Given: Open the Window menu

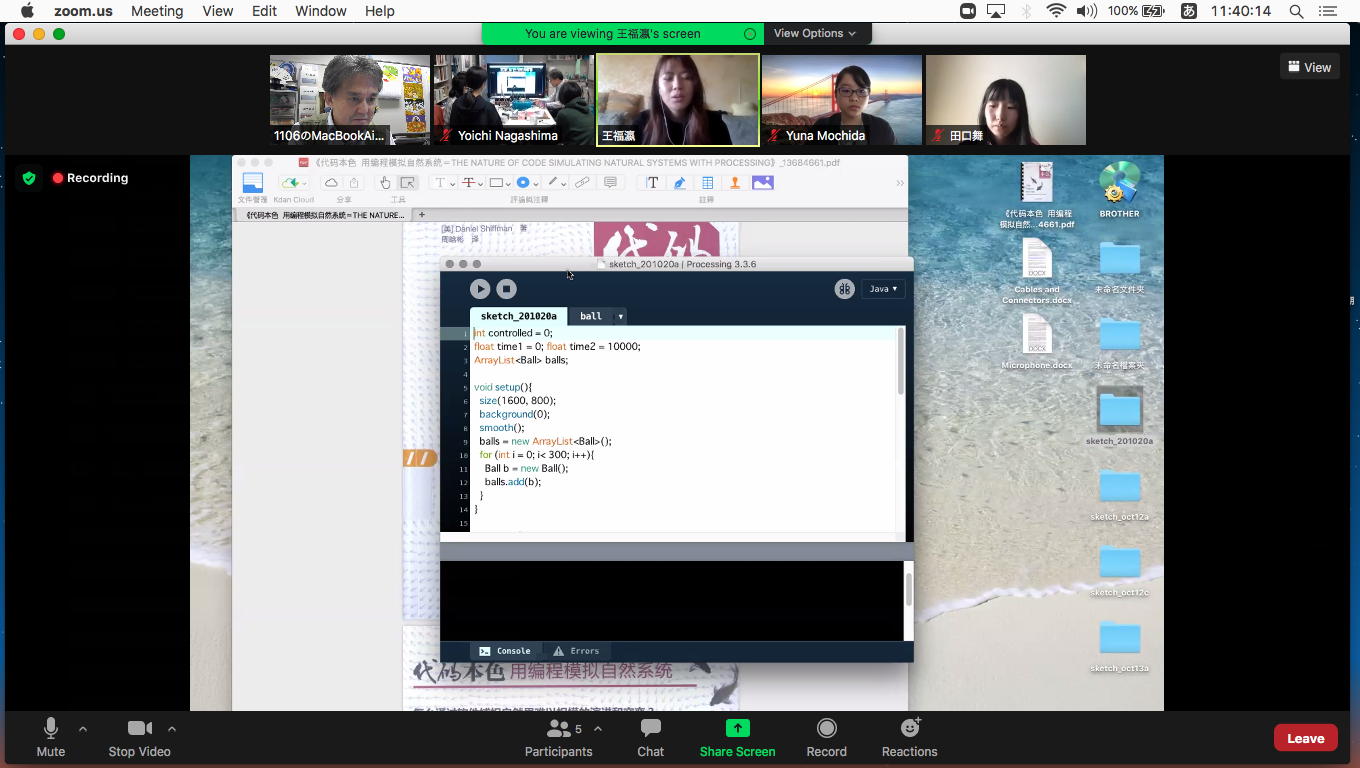Looking at the screenshot, I should click(x=321, y=11).
